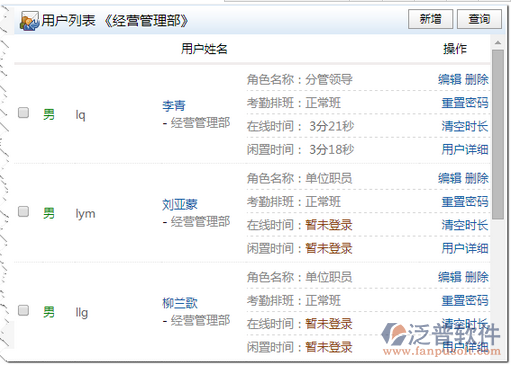
Task: Tick the checkbox for user lym
Action: click(23, 212)
